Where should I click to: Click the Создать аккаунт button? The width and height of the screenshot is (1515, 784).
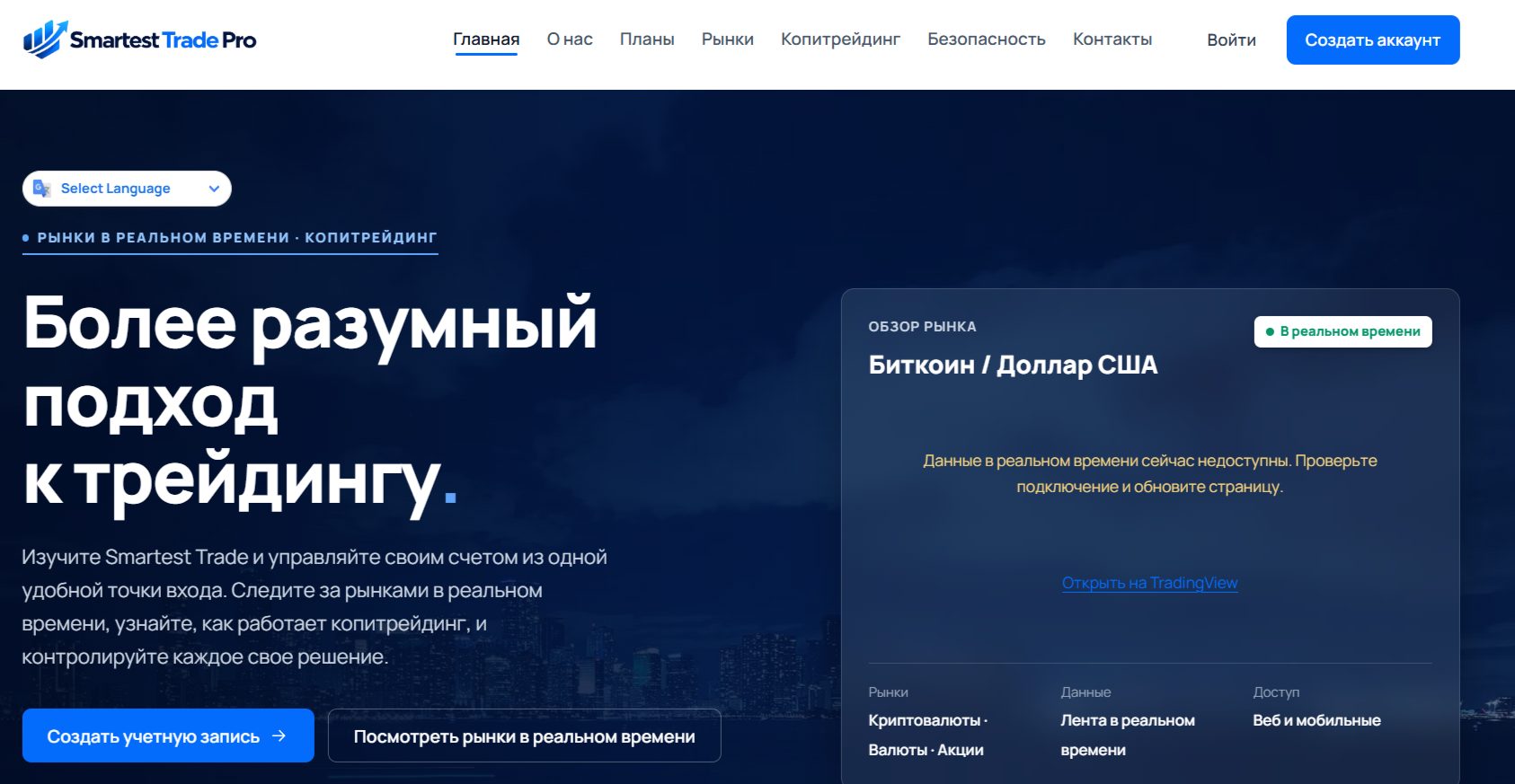click(1373, 40)
